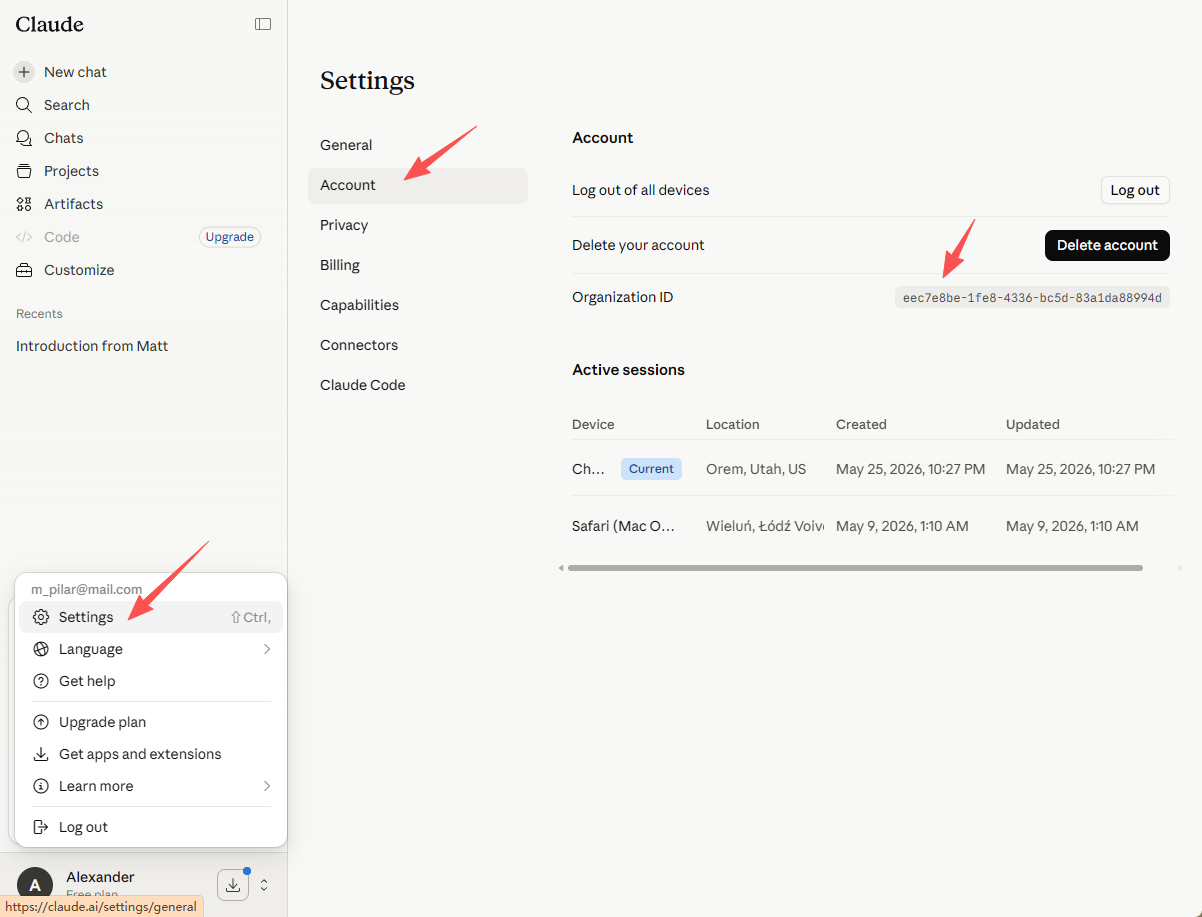Click the Created column header
The image size is (1202, 917).
pos(861,424)
